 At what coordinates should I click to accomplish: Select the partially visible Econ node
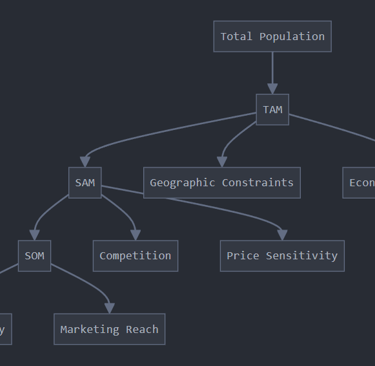point(359,183)
